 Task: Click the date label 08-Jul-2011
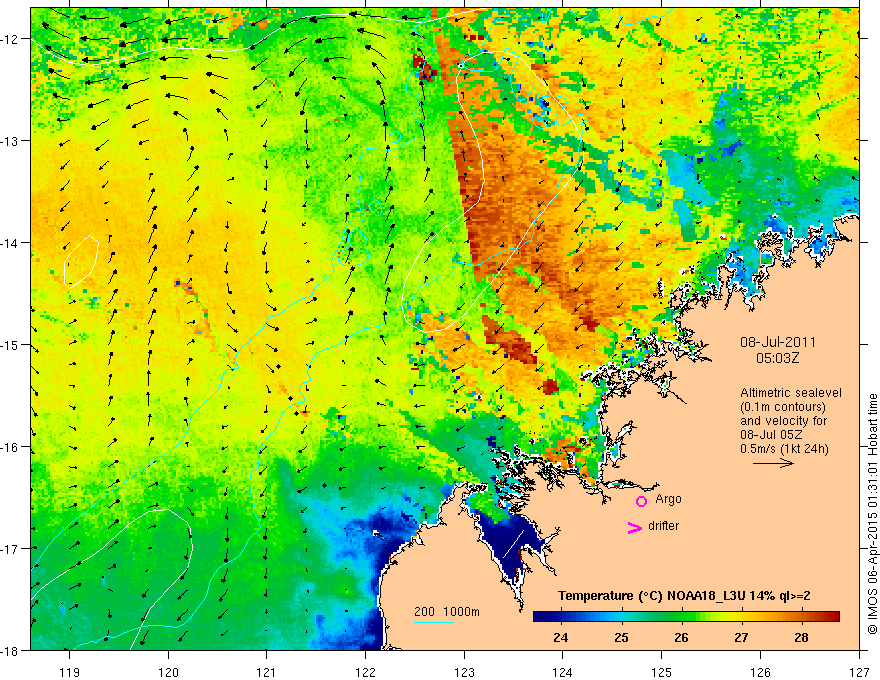pos(778,342)
